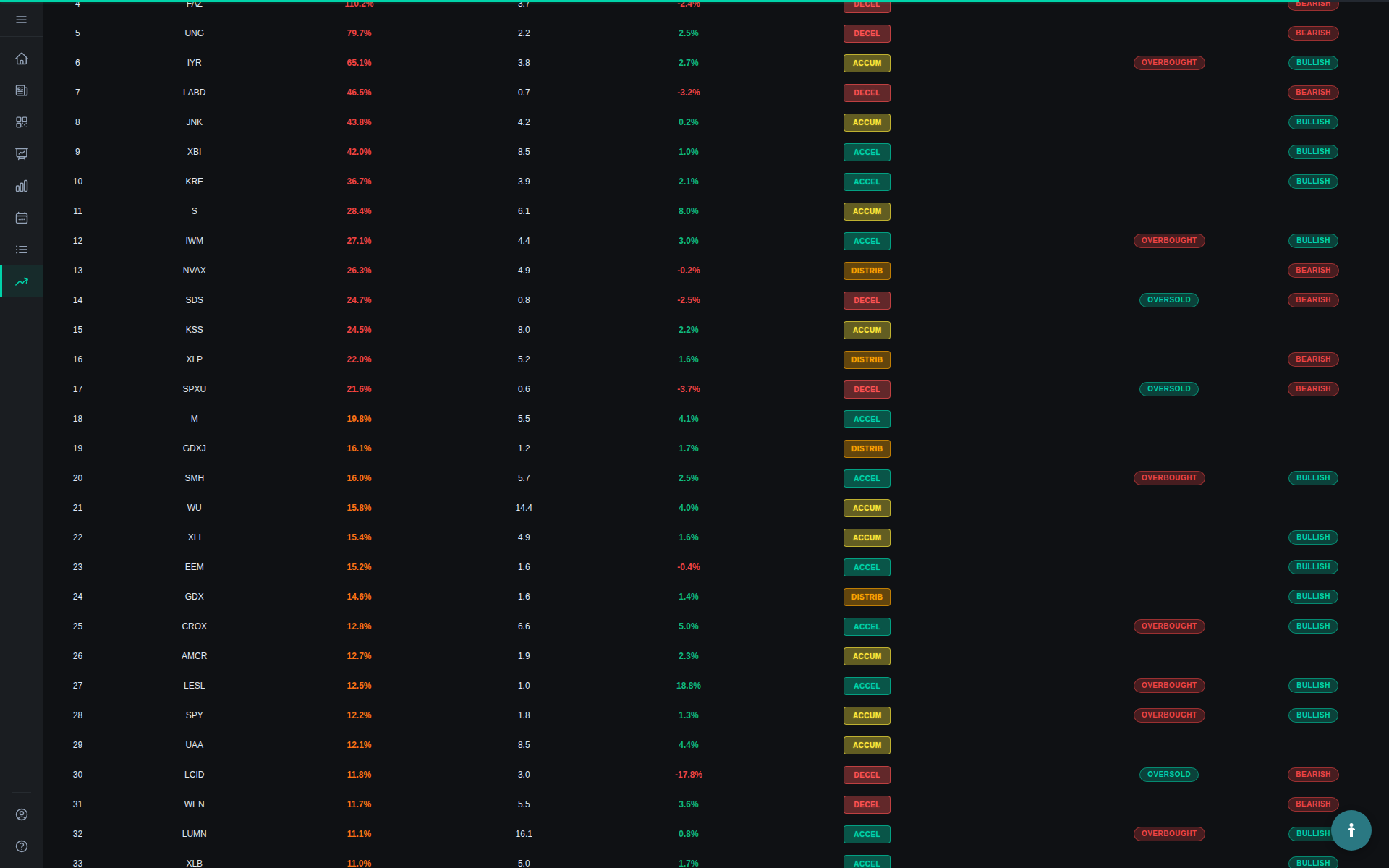
Task: Click the 16.1 value in LUMN row
Action: 524,834
